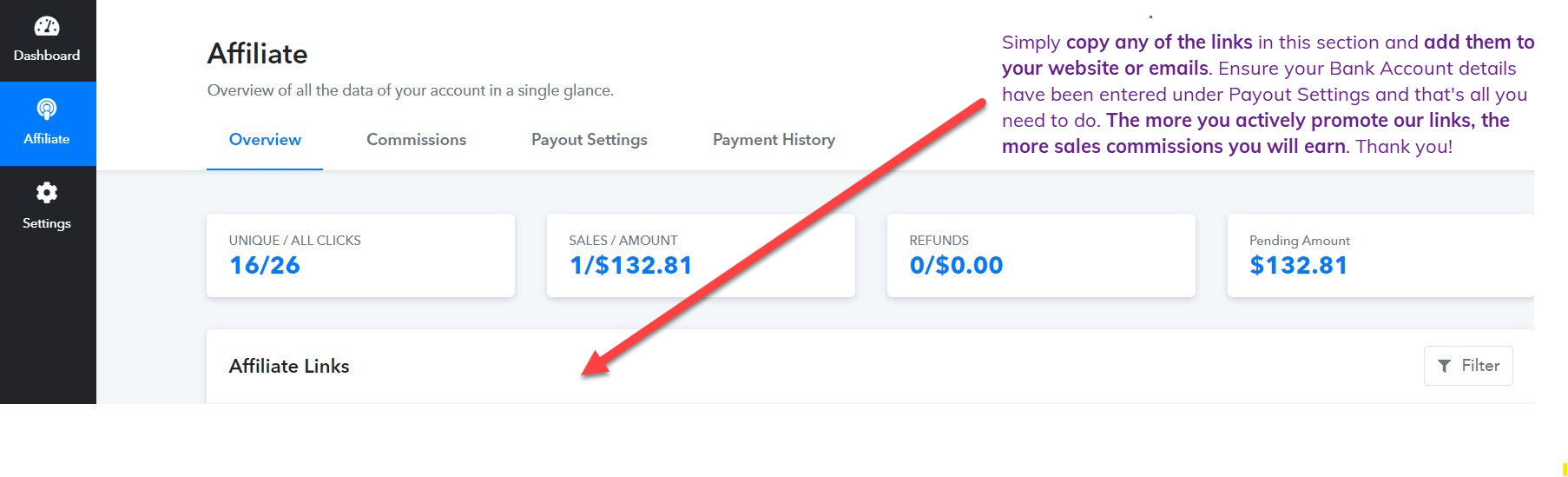Select the Dashboard label in sidebar
The width and height of the screenshot is (1568, 477).
[x=47, y=56]
